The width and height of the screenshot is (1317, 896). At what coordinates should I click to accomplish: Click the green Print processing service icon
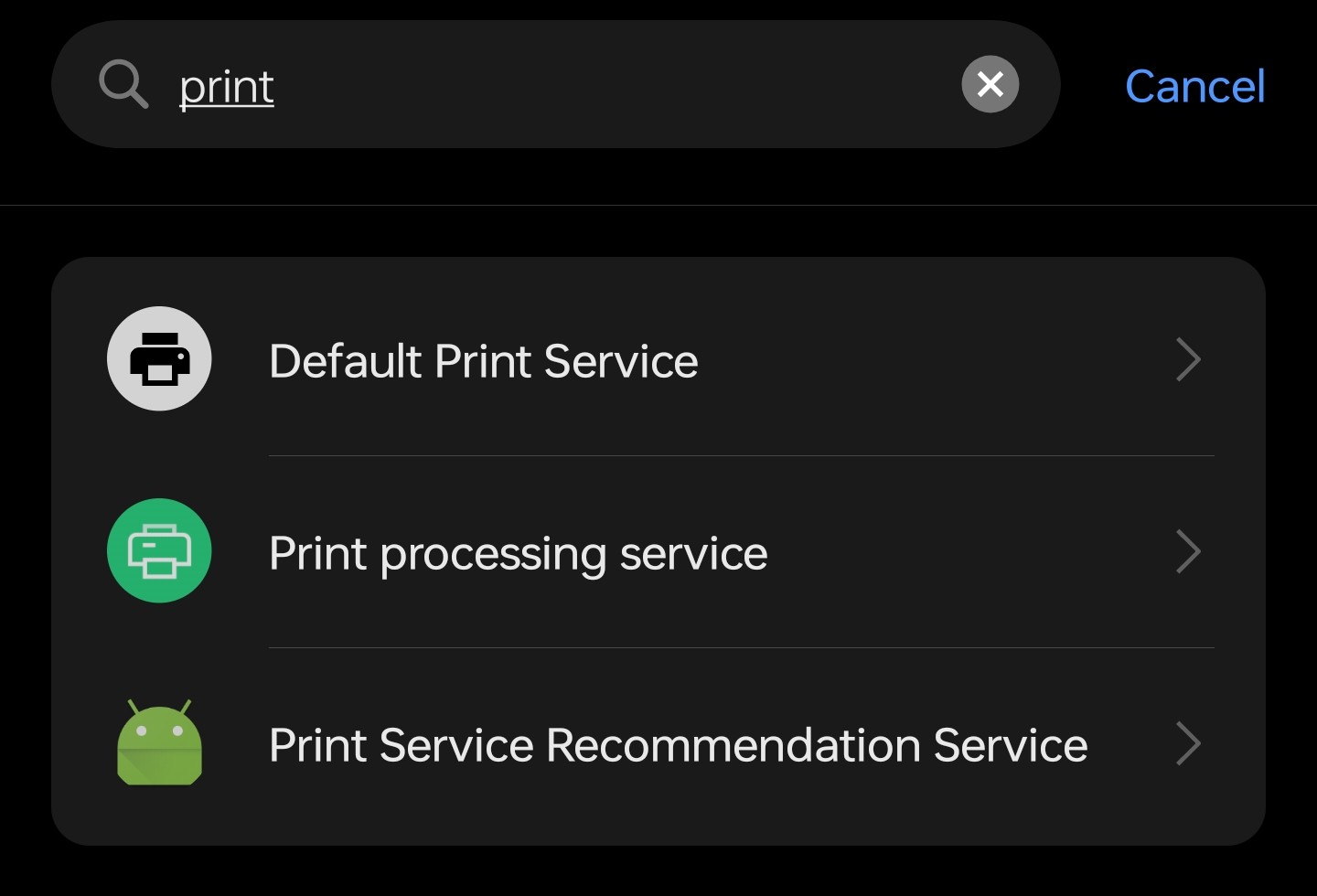click(159, 551)
